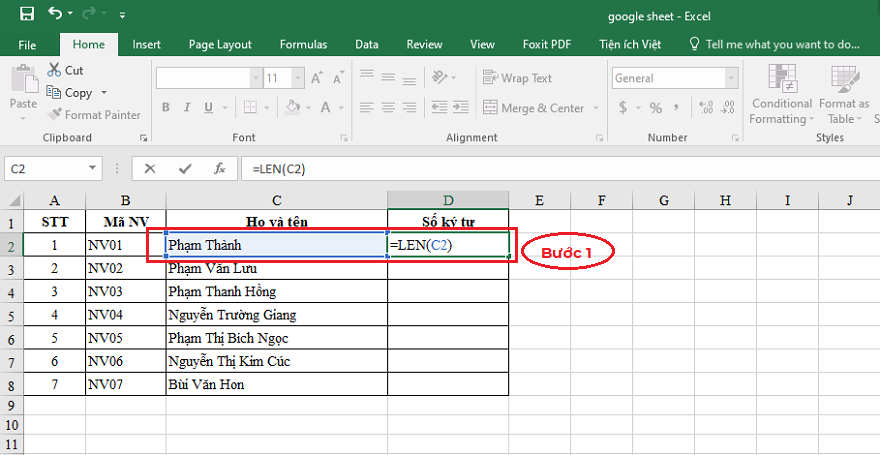The height and width of the screenshot is (455, 880).
Task: Click the Copy button
Action: tap(70, 93)
